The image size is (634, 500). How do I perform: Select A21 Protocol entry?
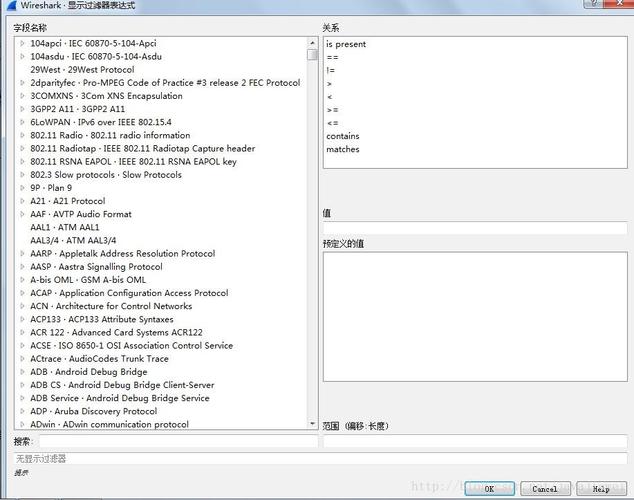click(x=68, y=201)
